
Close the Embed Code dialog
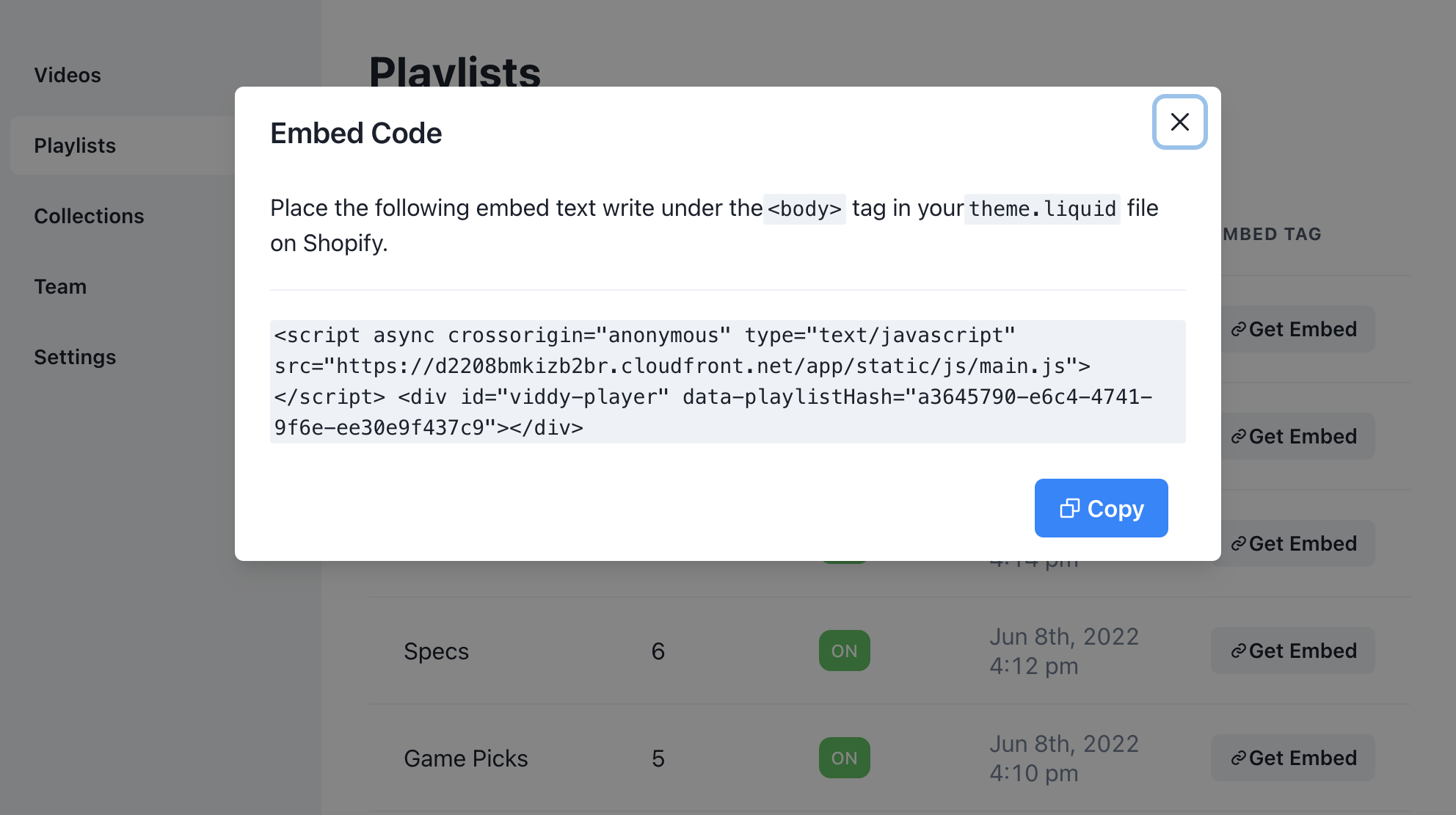[1179, 122]
